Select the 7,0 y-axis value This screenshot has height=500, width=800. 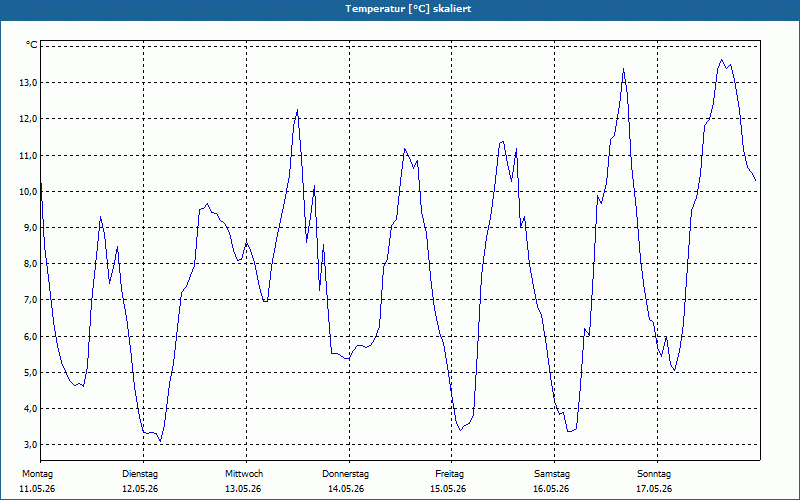pos(30,300)
